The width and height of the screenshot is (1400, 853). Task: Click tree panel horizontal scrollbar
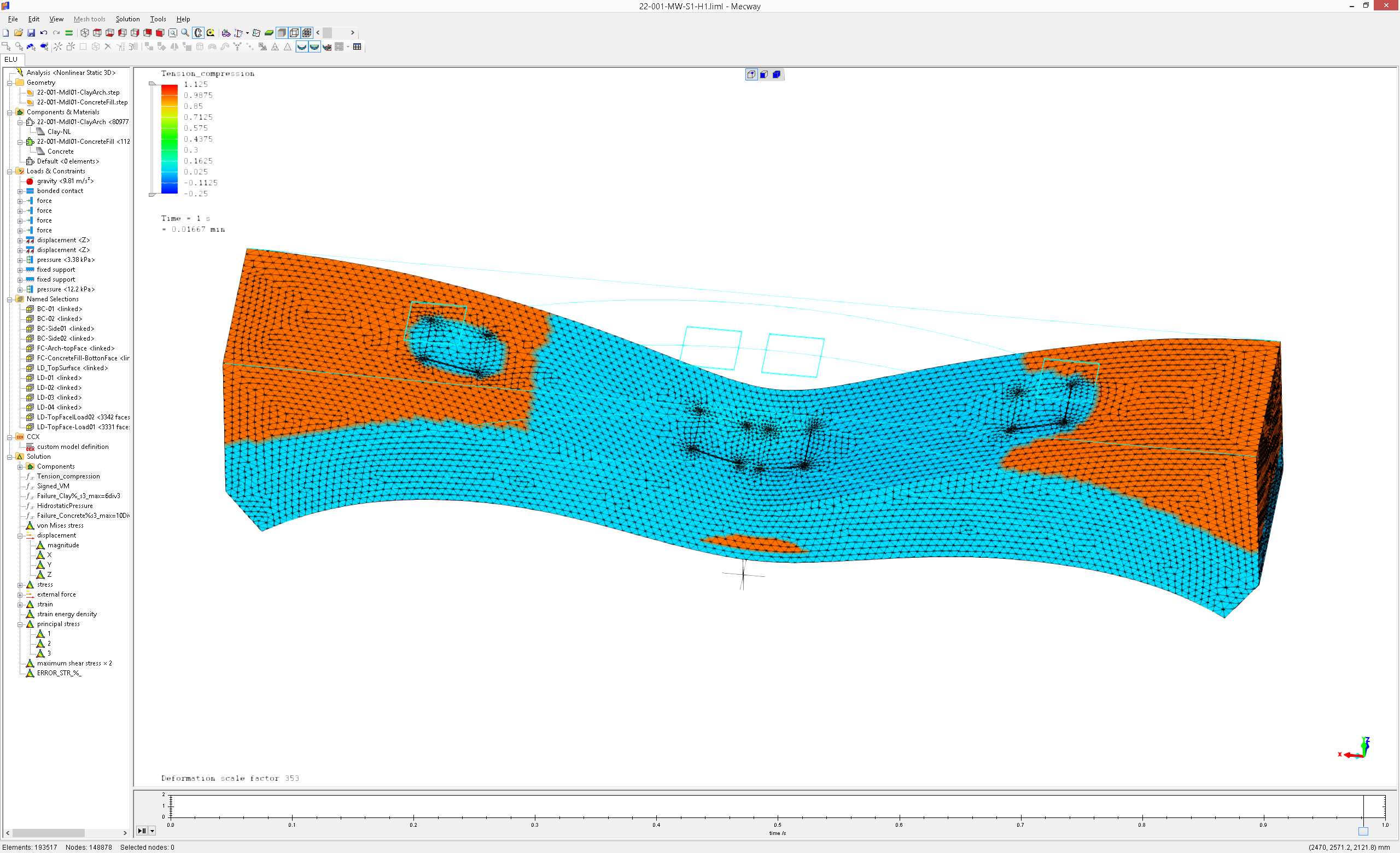[x=48, y=833]
